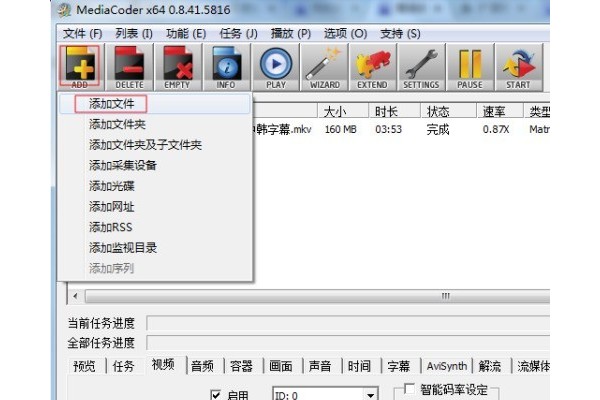
Task: Click the 03:53 duration cell
Action: pyautogui.click(x=388, y=129)
